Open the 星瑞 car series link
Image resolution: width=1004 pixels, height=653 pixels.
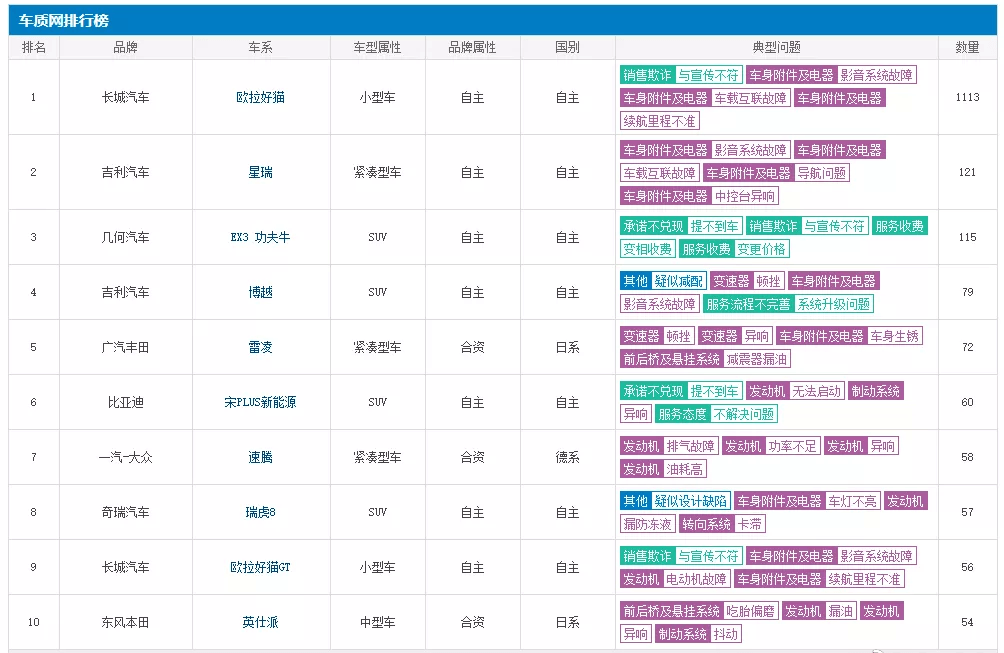(260, 172)
